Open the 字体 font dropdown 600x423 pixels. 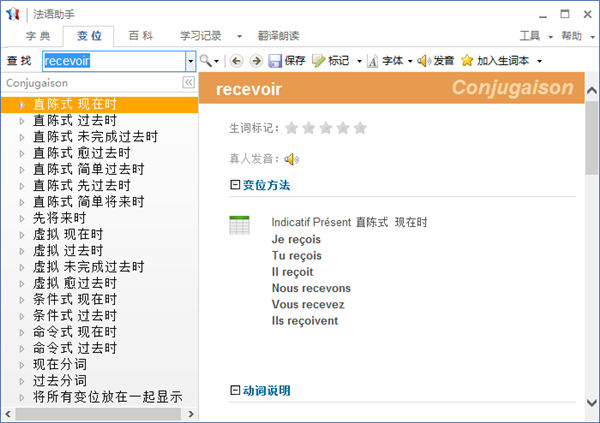click(388, 61)
